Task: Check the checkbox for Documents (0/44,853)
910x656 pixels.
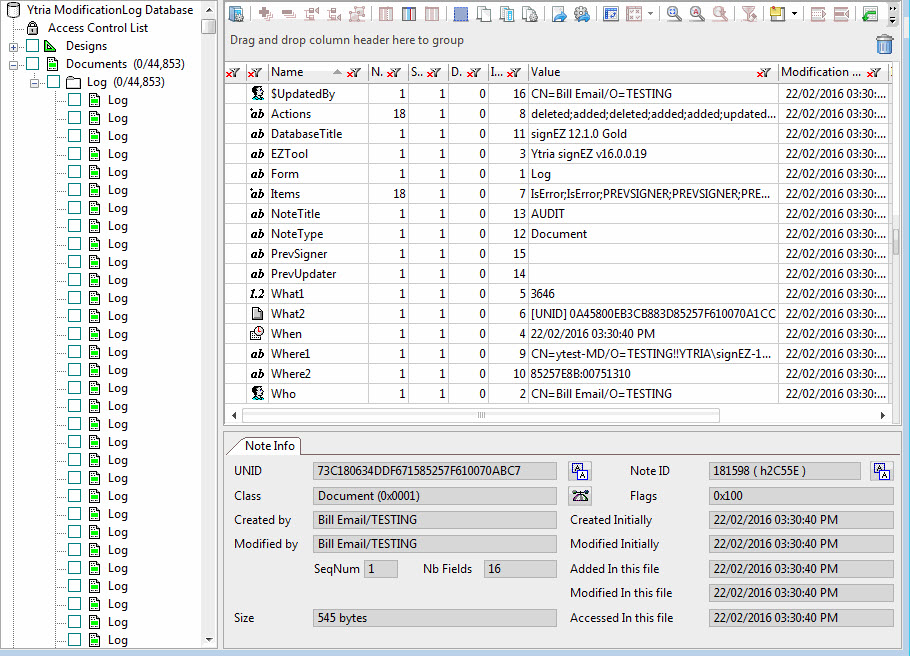Action: point(30,64)
